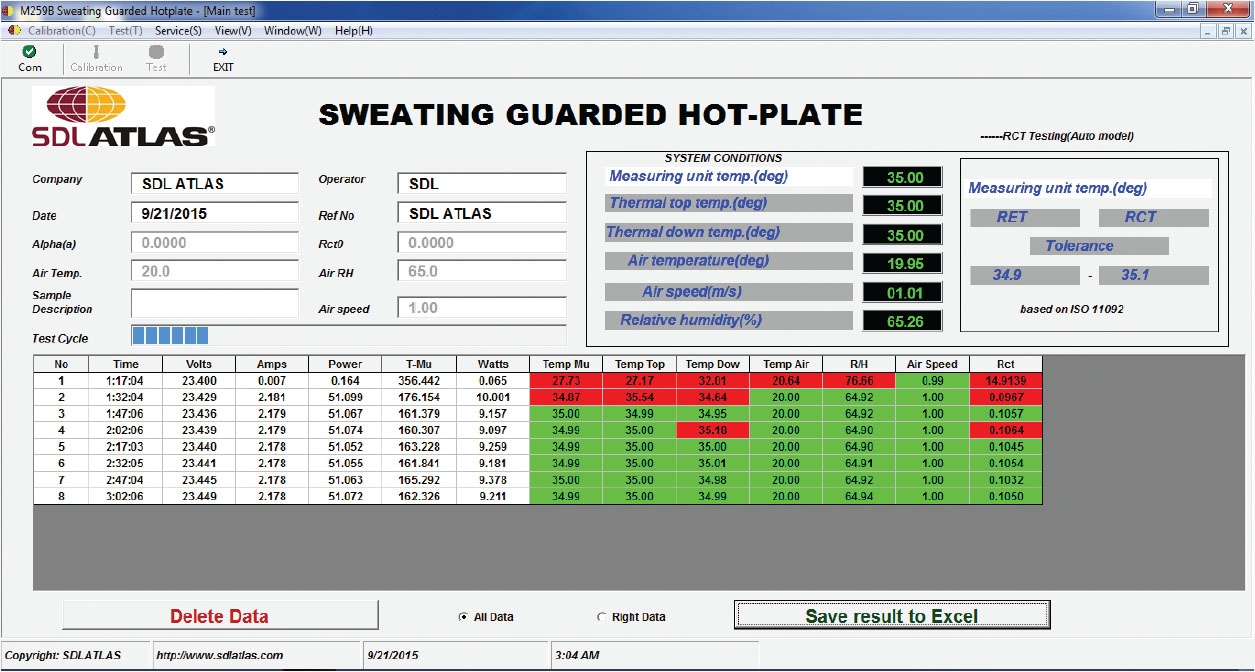Click the T-Mu cell 165.292
Screen dimensions: 1255x672
click(x=419, y=479)
